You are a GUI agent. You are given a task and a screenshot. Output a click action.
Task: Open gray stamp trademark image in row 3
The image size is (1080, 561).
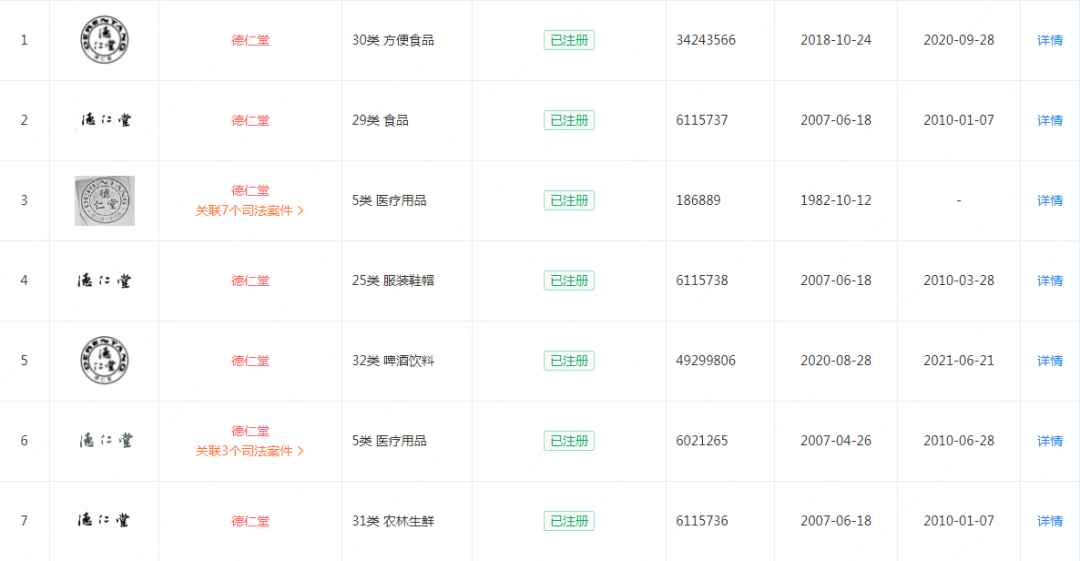105,201
